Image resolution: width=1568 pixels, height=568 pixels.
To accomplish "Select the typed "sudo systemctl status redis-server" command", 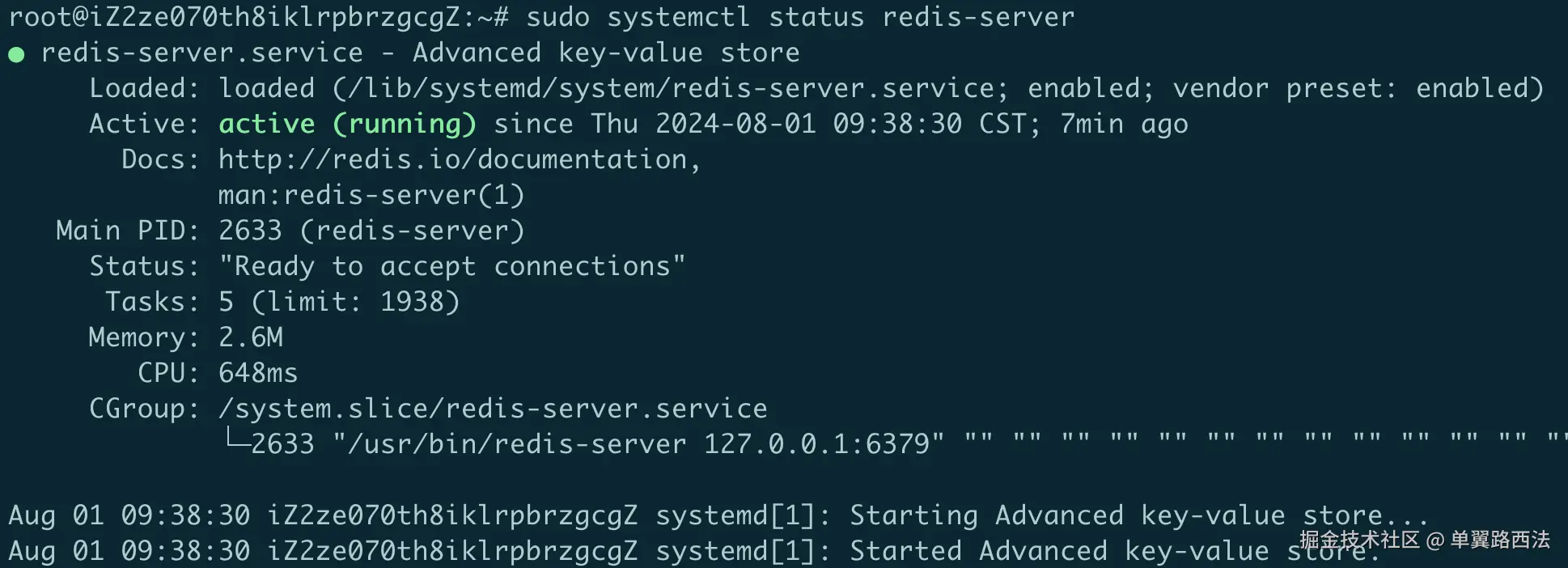I will 800,17.
